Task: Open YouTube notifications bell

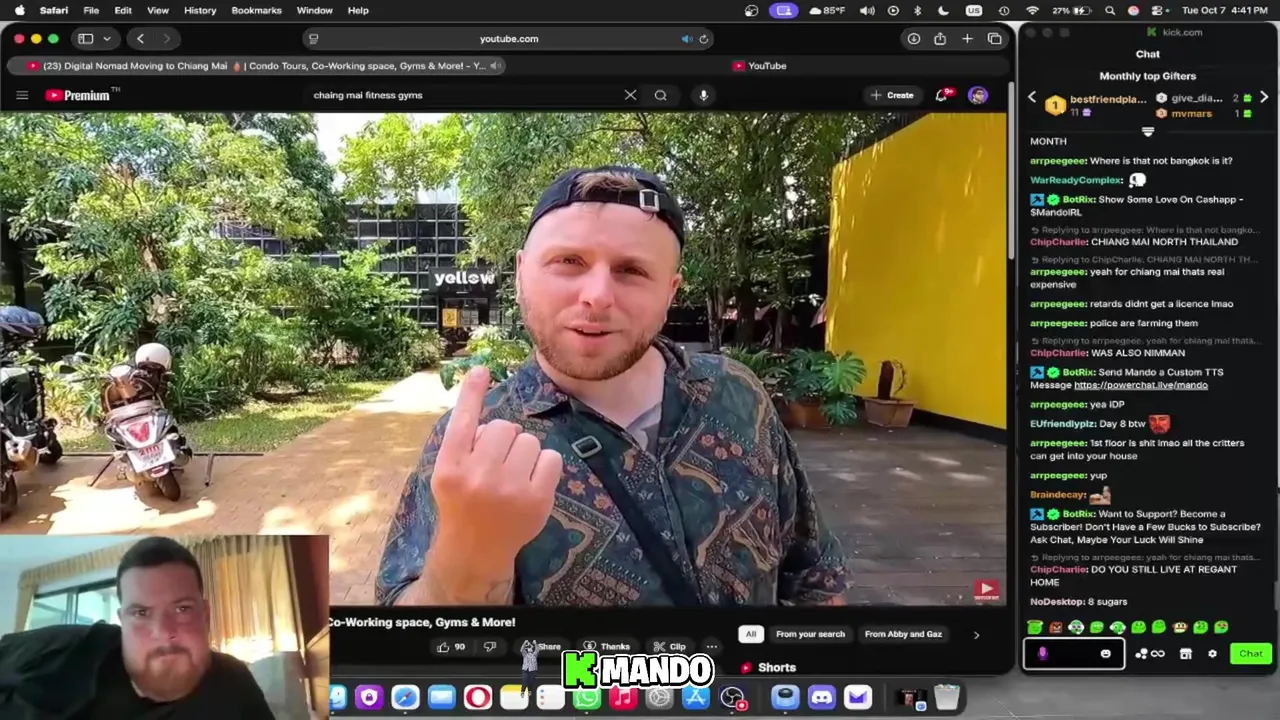Action: pyautogui.click(x=941, y=95)
